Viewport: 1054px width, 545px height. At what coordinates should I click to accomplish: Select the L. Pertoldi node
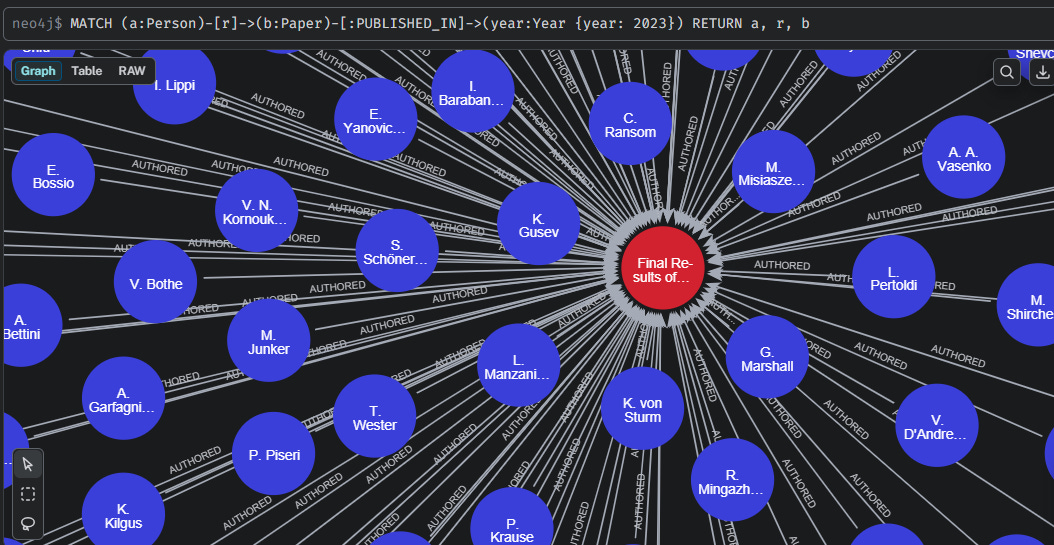(x=893, y=277)
